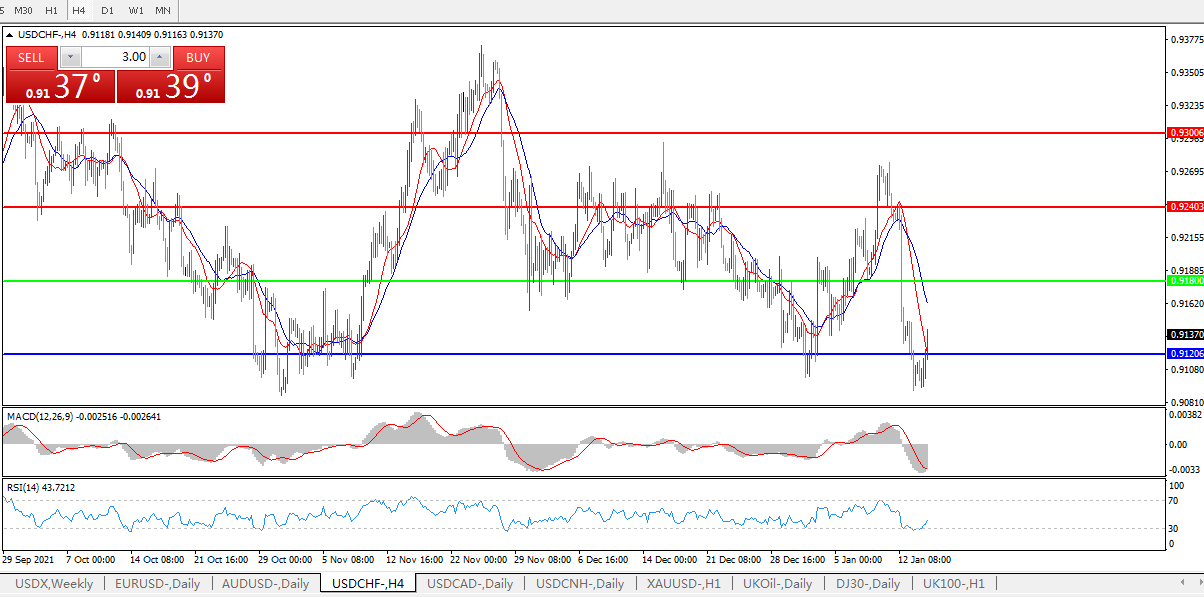The width and height of the screenshot is (1204, 597).
Task: Open the XAUUSD-,H1 chart tab
Action: coord(684,584)
